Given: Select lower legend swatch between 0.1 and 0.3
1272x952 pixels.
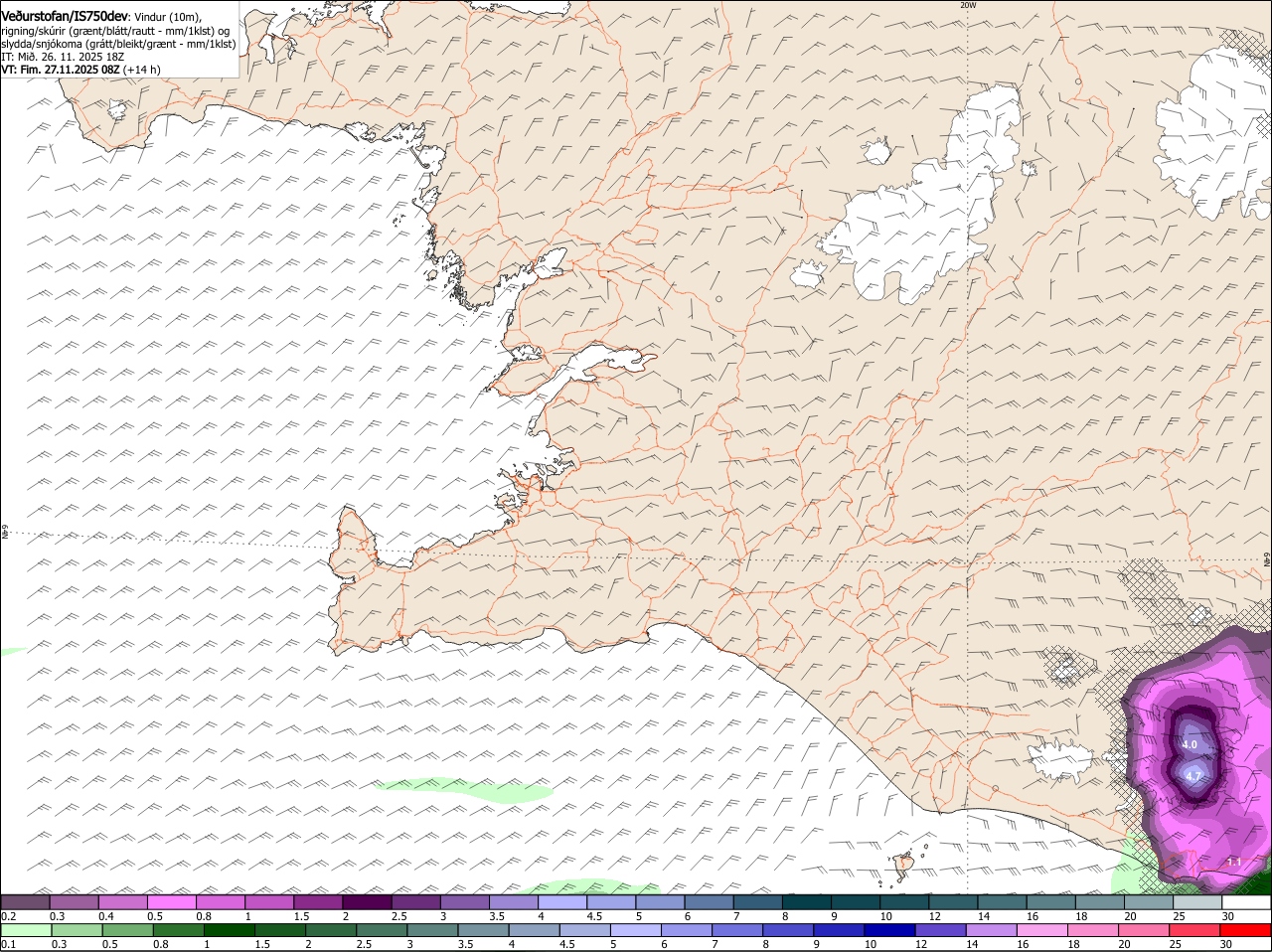Looking at the screenshot, I should tap(27, 930).
